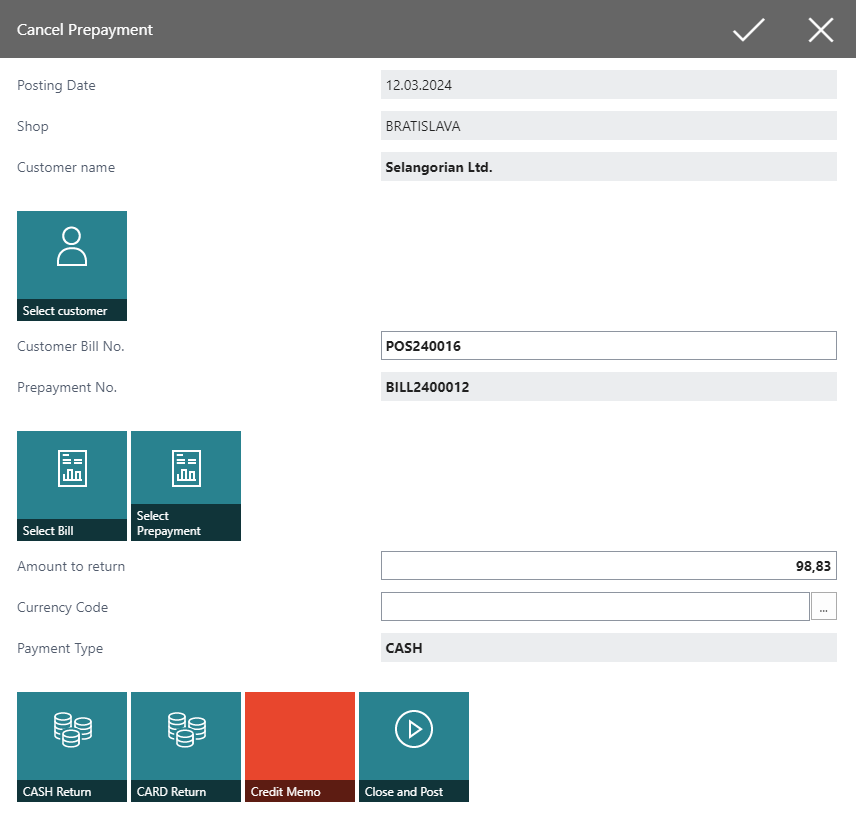Screen dimensions: 856x828
Task: Click the Cancel Prepayment title text
Action: pos(85,29)
